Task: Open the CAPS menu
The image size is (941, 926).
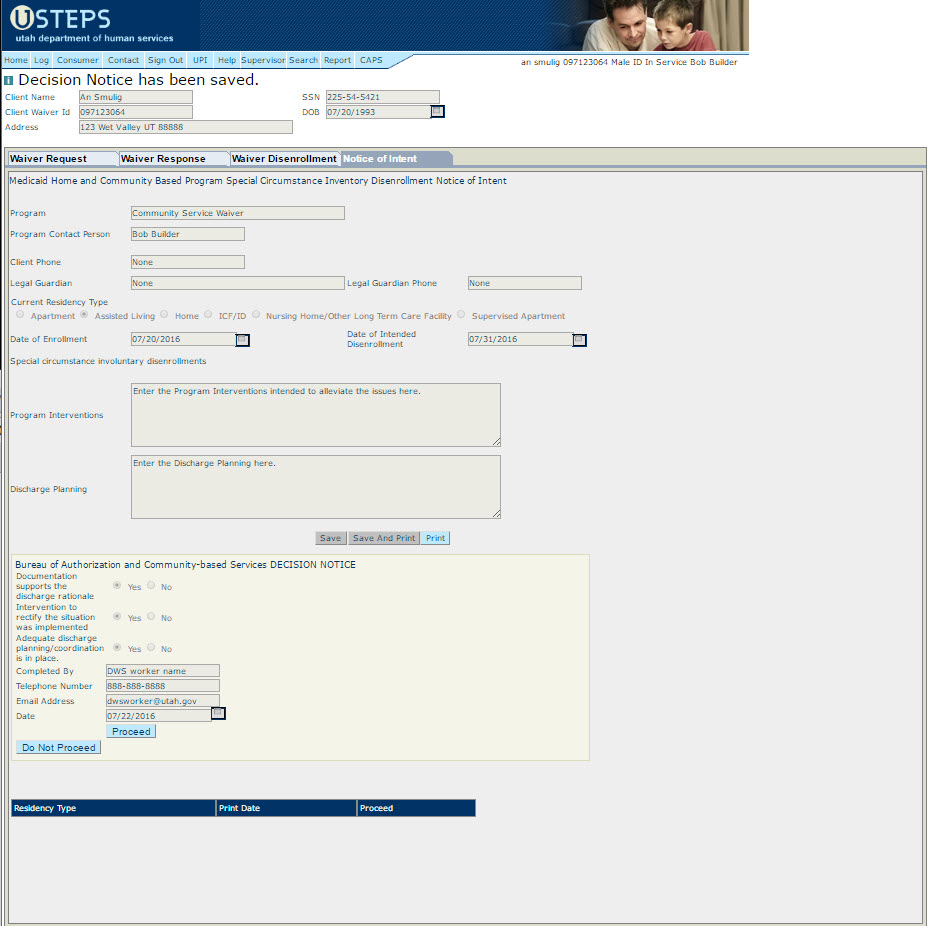Action: click(x=371, y=60)
